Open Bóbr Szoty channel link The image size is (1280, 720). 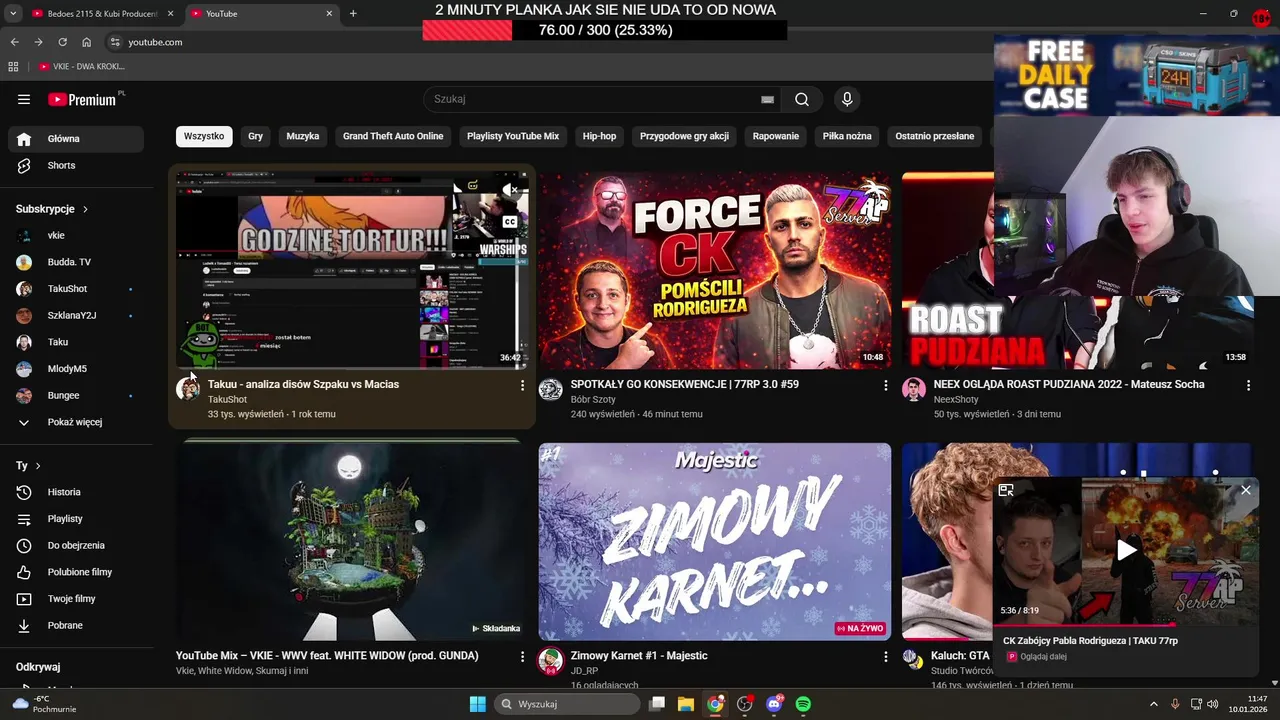click(593, 400)
